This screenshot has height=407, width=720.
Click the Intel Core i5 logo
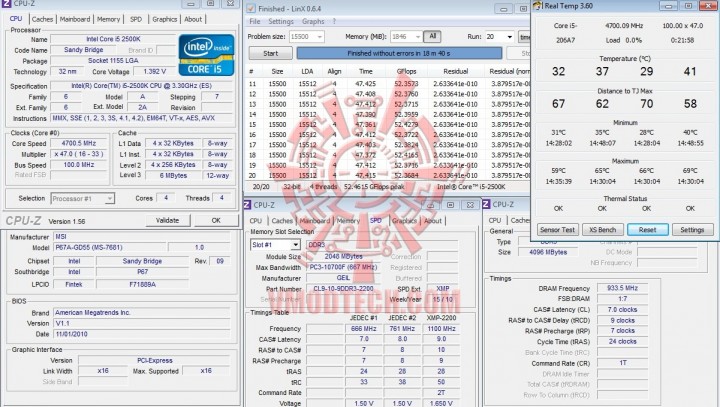(206, 55)
